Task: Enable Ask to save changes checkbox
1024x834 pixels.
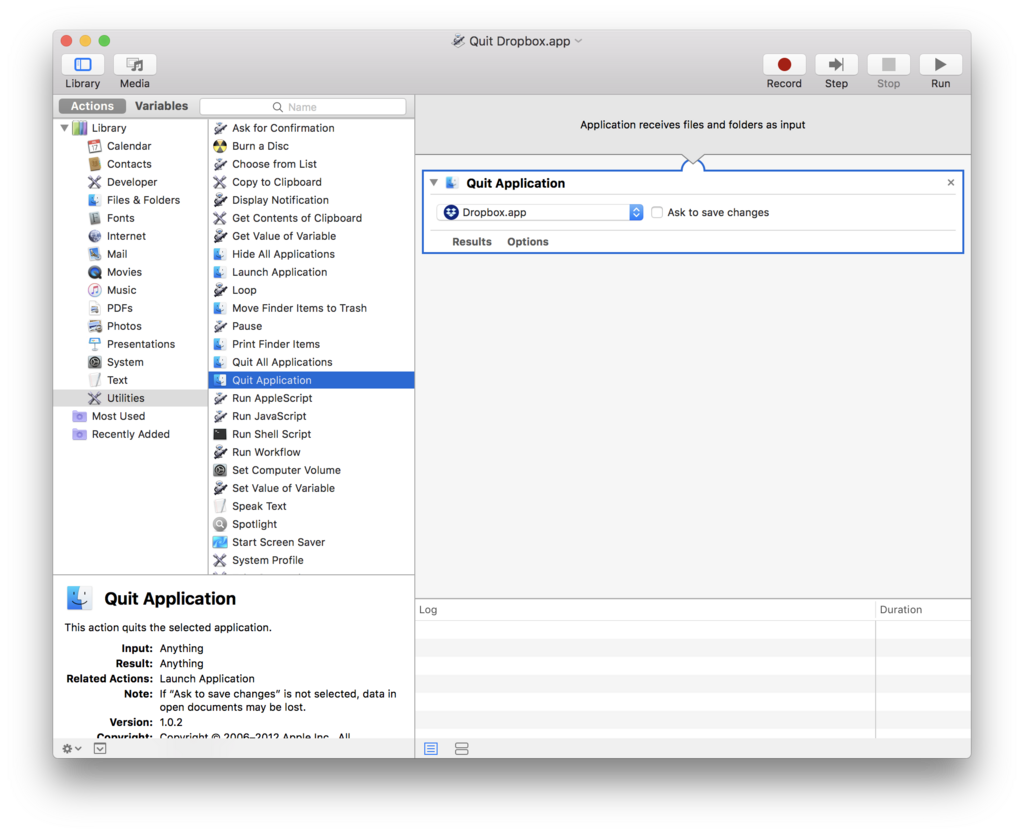Action: tap(657, 212)
